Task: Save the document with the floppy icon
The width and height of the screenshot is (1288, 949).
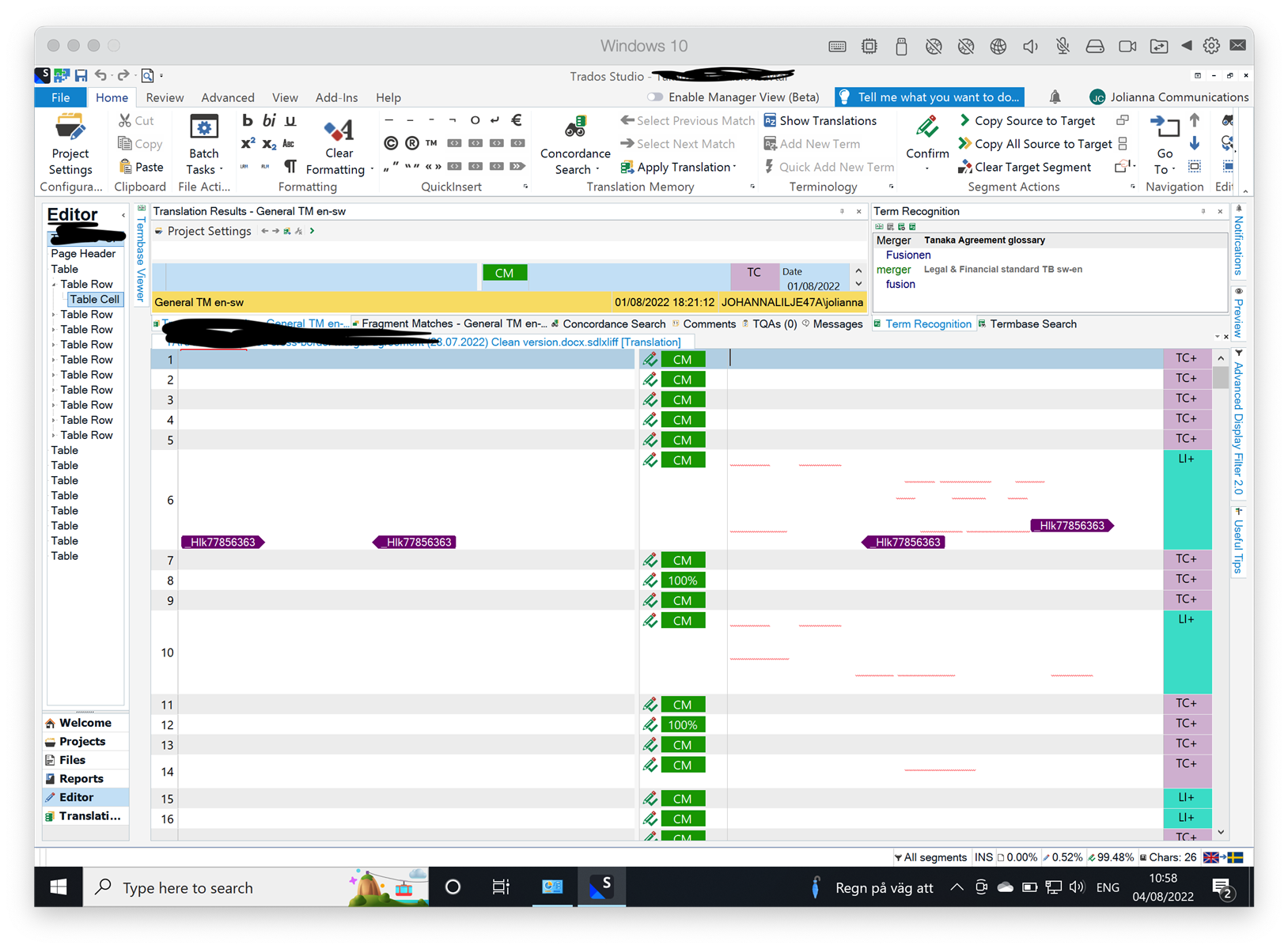Action: (x=81, y=75)
